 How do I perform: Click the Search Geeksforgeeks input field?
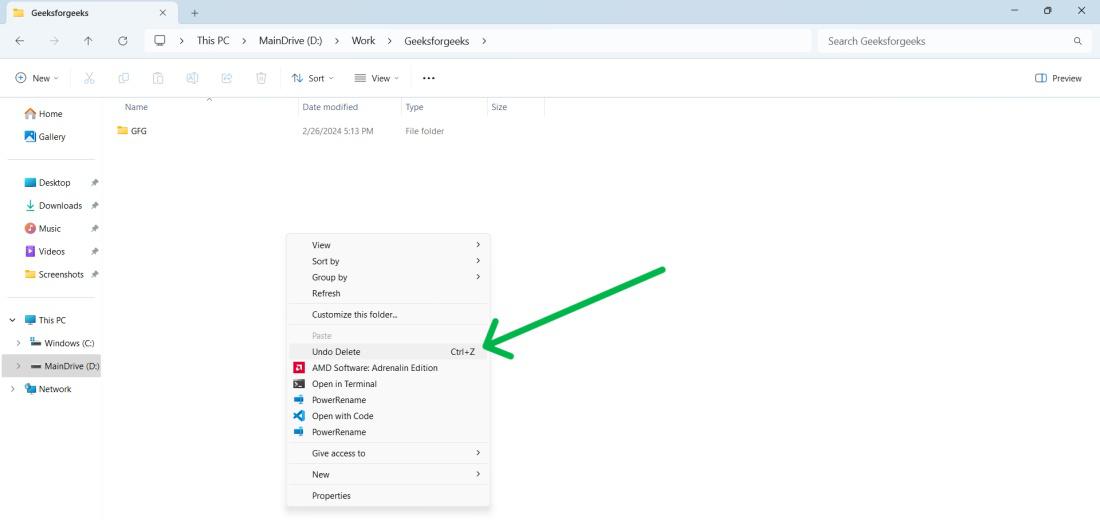pos(953,41)
